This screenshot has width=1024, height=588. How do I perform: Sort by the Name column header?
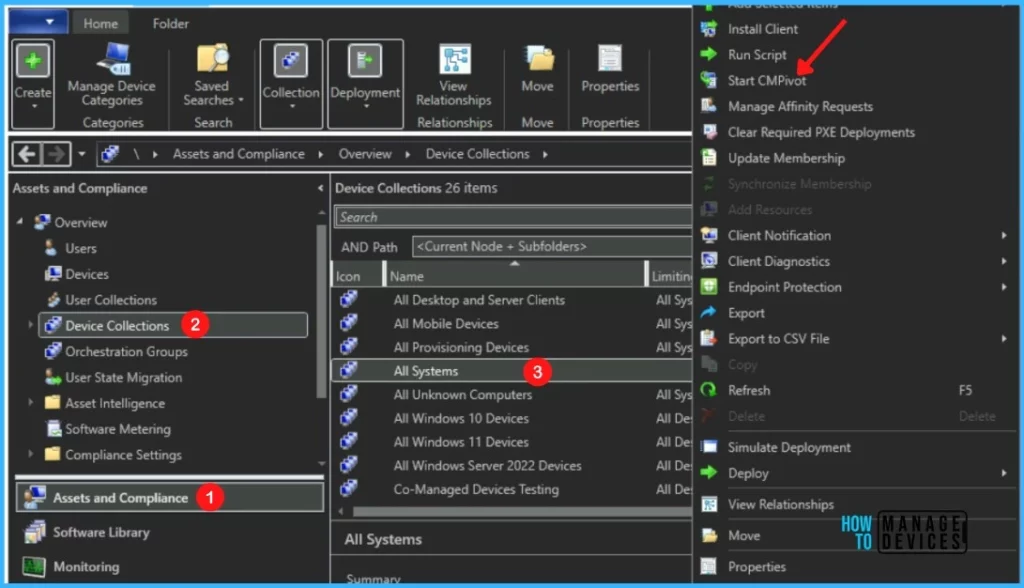pos(514,276)
